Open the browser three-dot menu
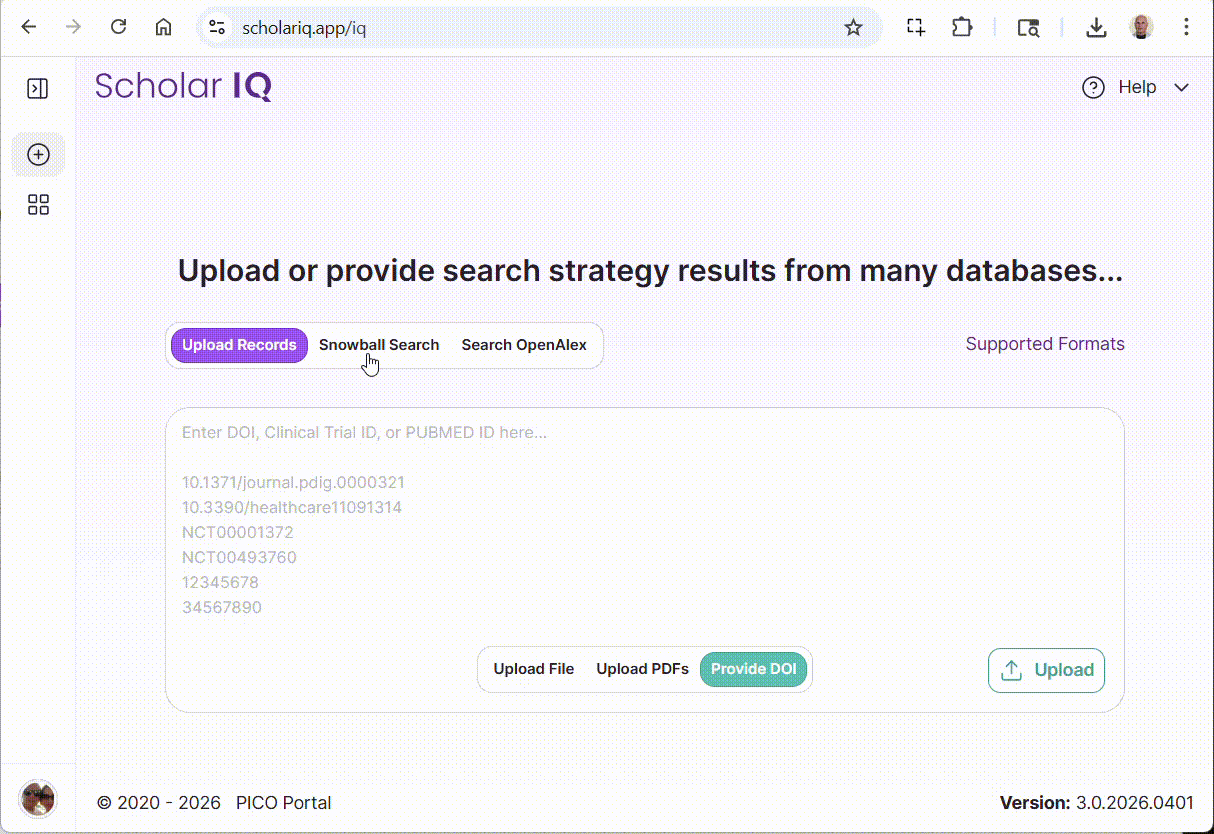 pos(1186,27)
